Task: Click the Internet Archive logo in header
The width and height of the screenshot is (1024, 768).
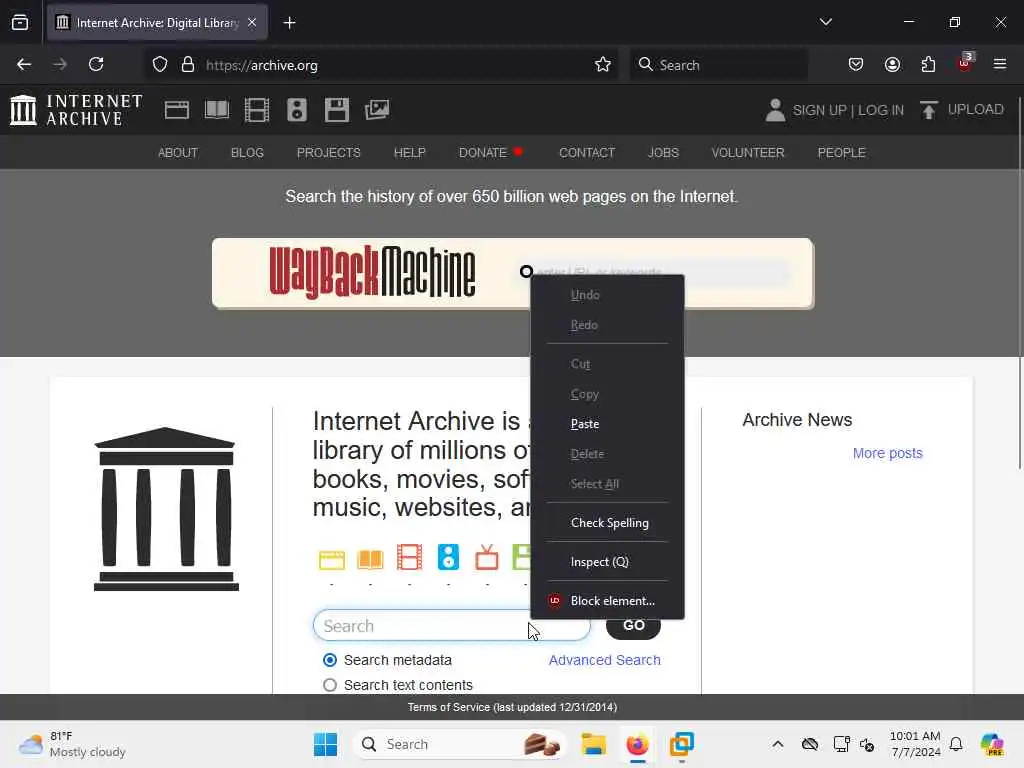Action: point(76,110)
